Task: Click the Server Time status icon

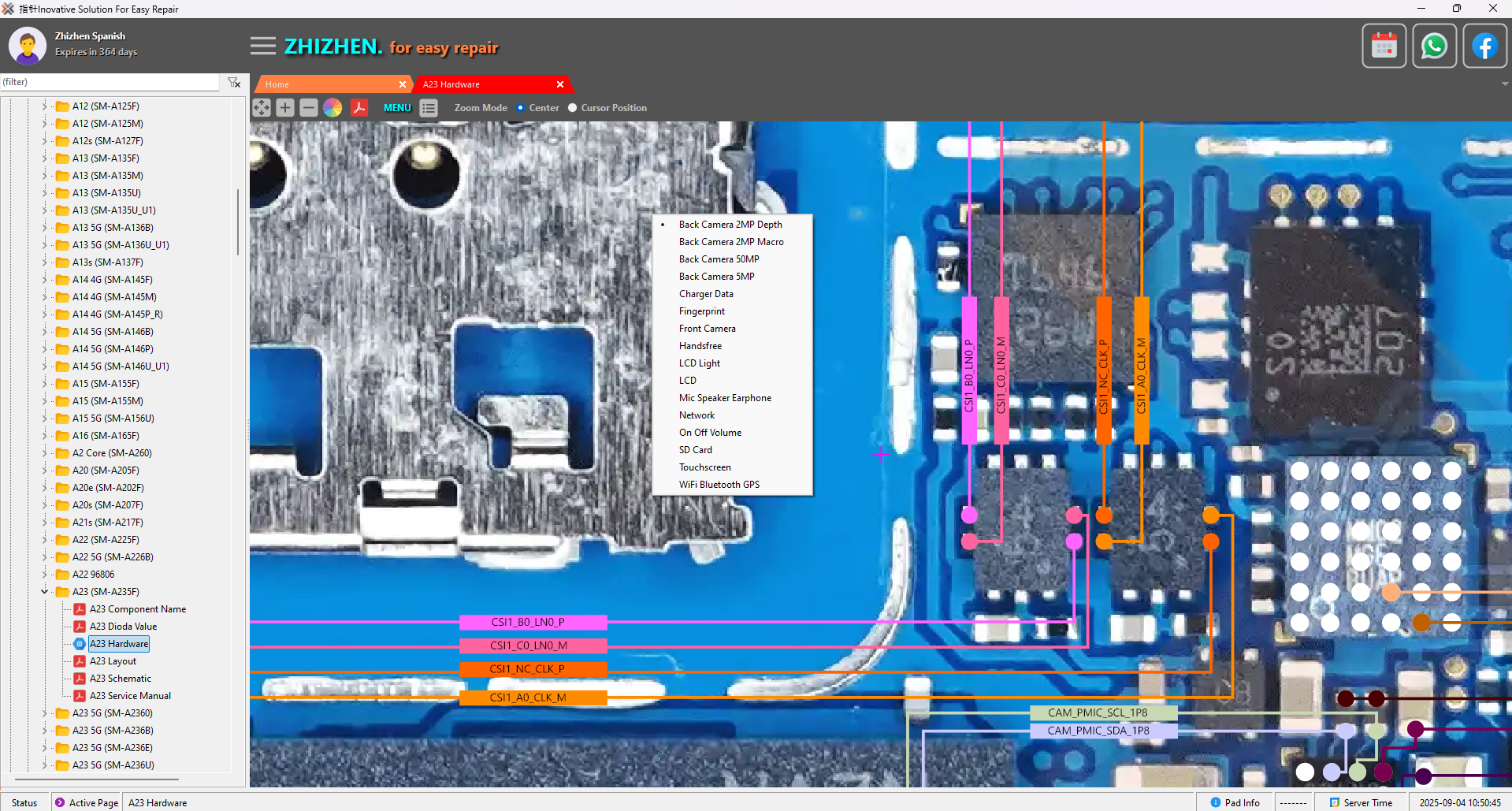Action: (1335, 802)
